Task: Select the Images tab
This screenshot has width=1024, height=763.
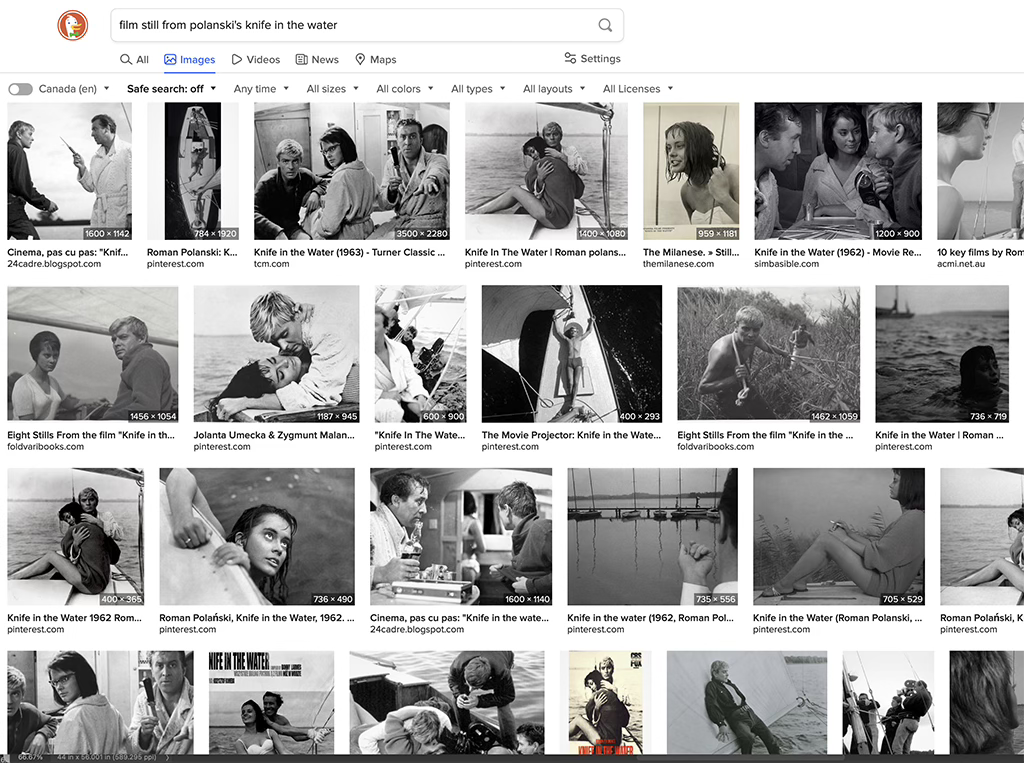Action: pos(189,59)
